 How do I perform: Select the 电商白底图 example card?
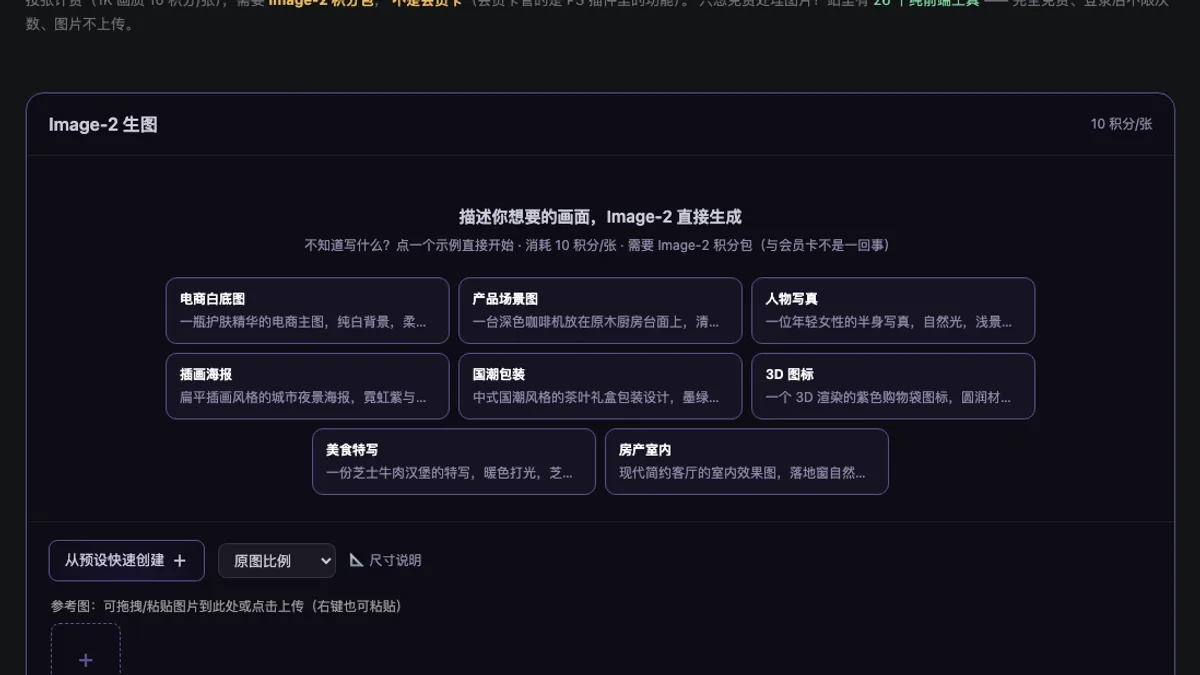pos(307,310)
